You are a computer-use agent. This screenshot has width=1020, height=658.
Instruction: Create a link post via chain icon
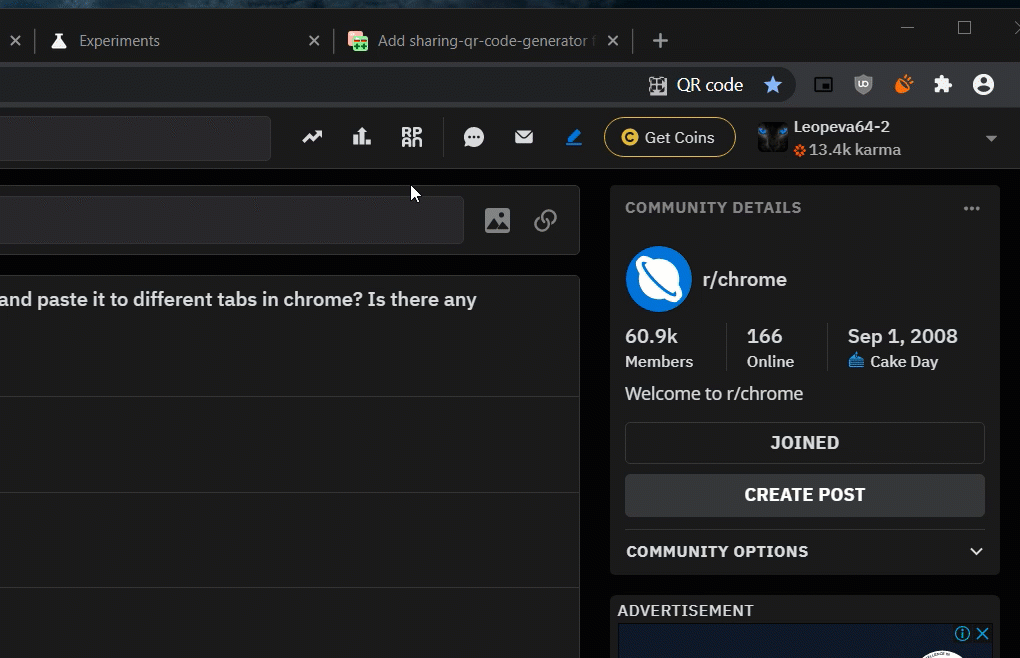(545, 220)
